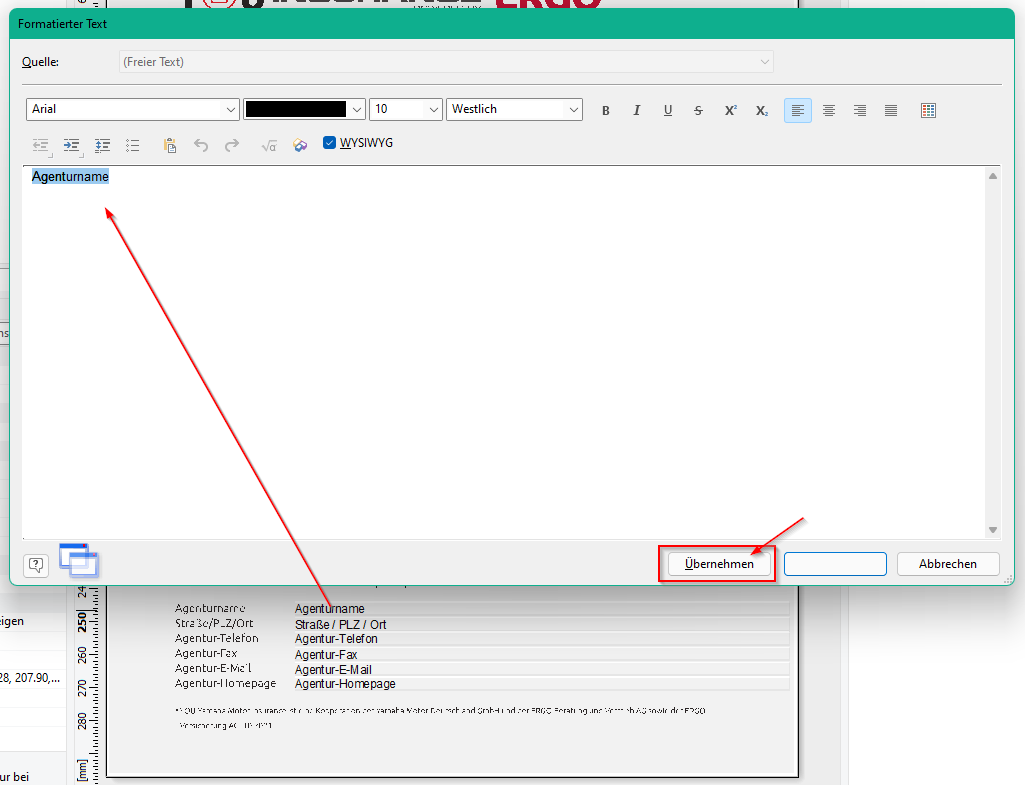Justify the text alignment
Screen dimensions: 1025x785
tap(890, 110)
